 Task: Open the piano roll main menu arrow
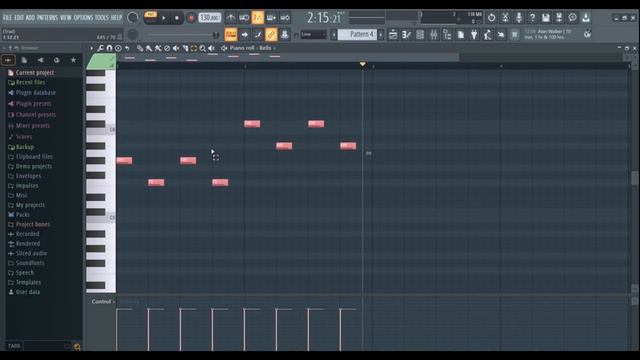pyautogui.click(x=91, y=48)
